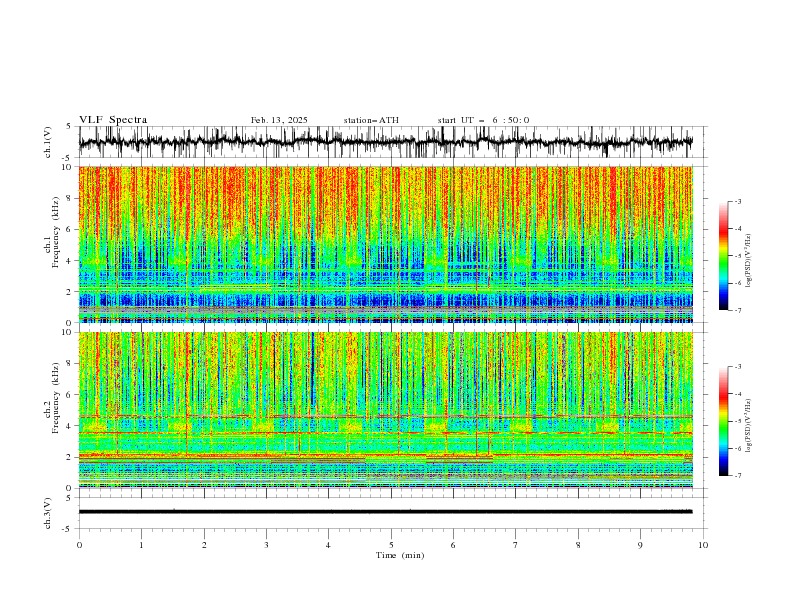Select the 'Feb. 13, 2025' date label
The width and height of the screenshot is (792, 612).
[x=279, y=120]
